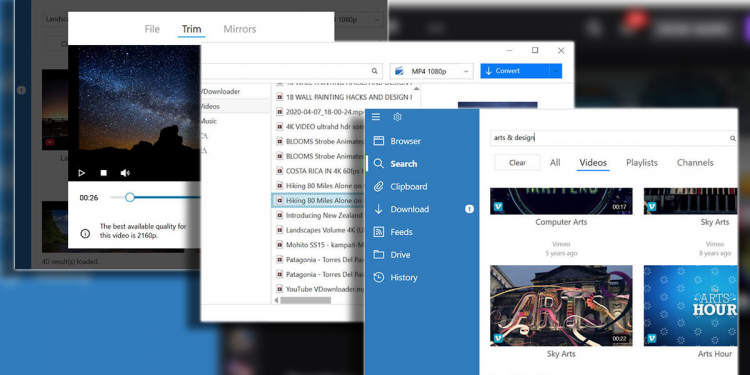Open the Feeds RSS item
Viewport: 750px width, 375px height.
tap(393, 232)
